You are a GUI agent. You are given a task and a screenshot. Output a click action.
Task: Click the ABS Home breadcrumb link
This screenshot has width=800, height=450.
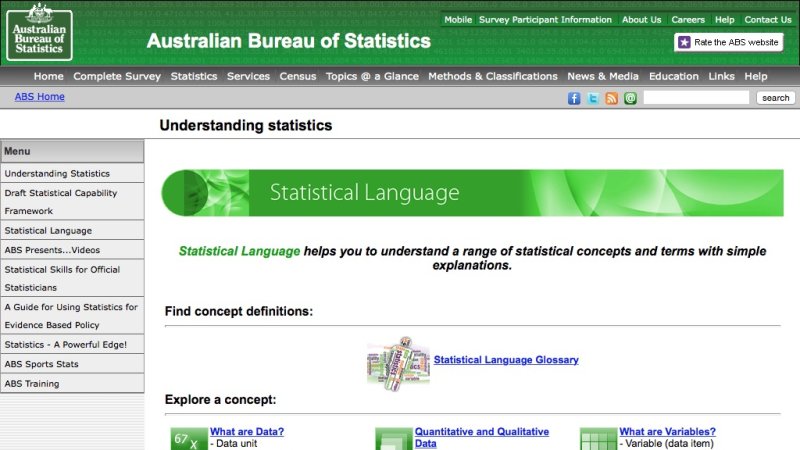[39, 96]
